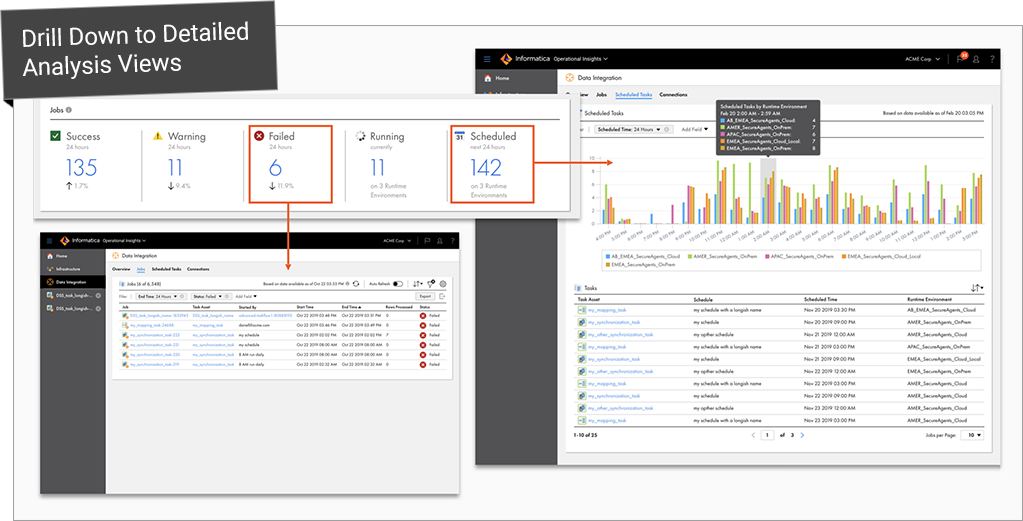Switch to Jobs tab in Jobs window
This screenshot has height=521, width=1023.
point(141,269)
